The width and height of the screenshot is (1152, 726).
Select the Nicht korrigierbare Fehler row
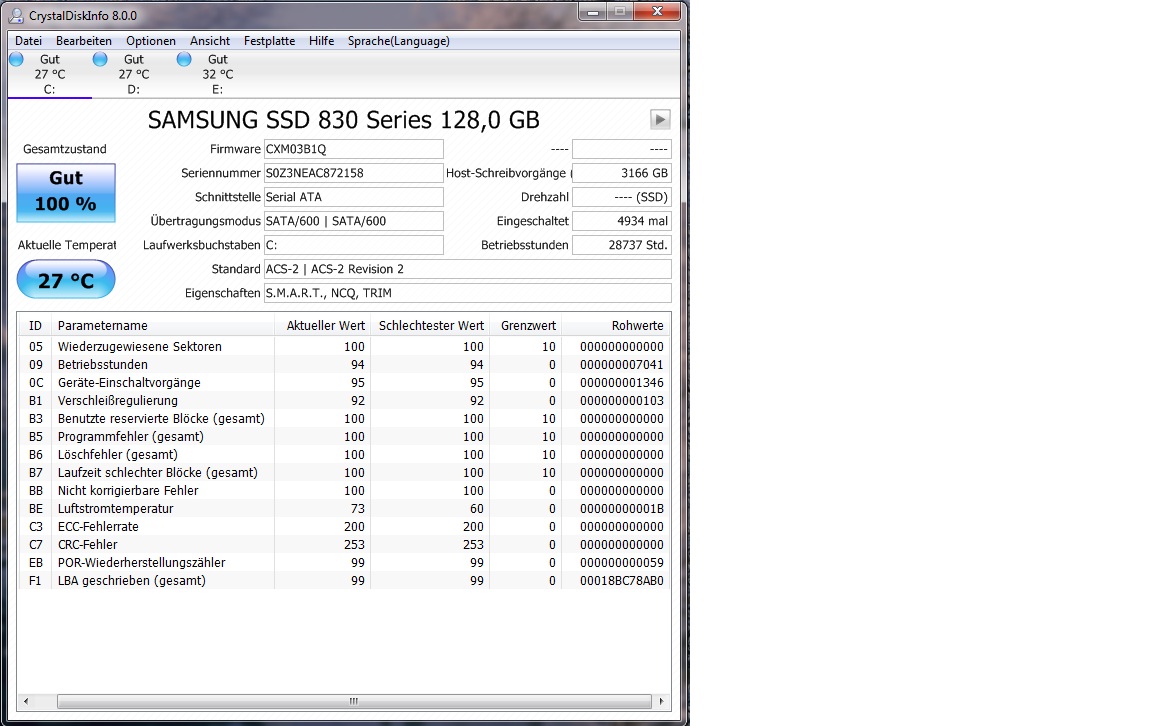pos(344,491)
